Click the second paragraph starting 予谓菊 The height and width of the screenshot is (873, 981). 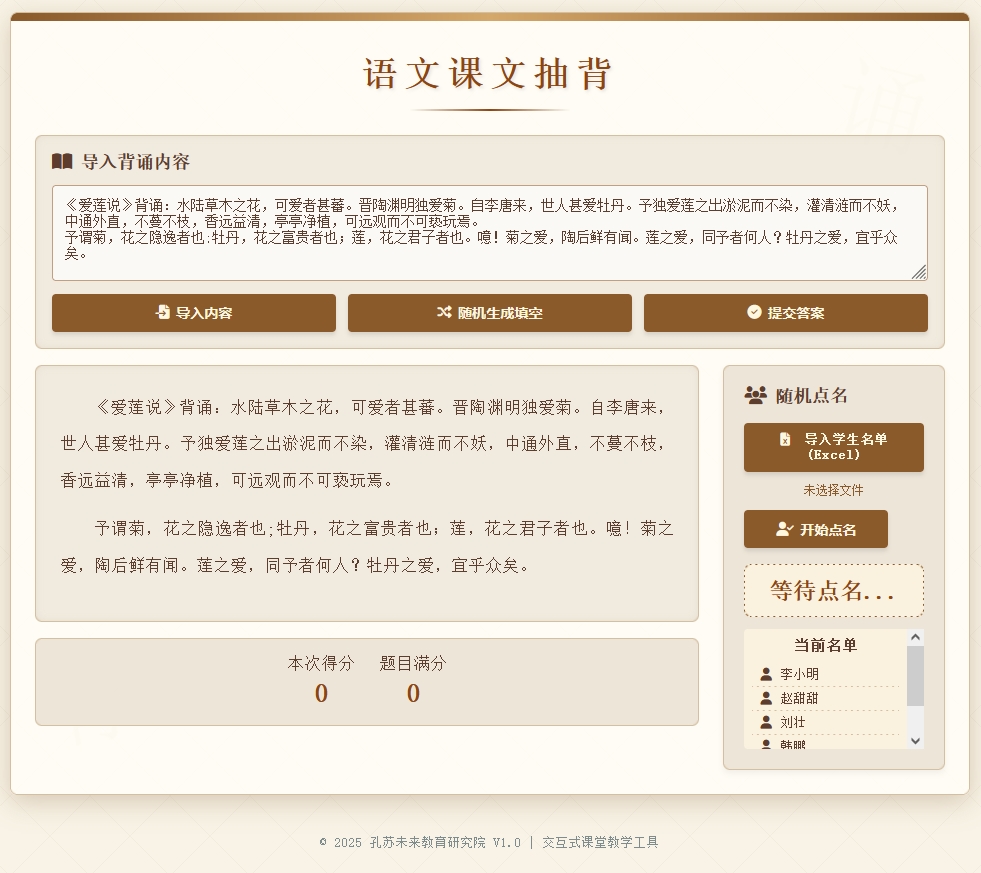[x=367, y=547]
